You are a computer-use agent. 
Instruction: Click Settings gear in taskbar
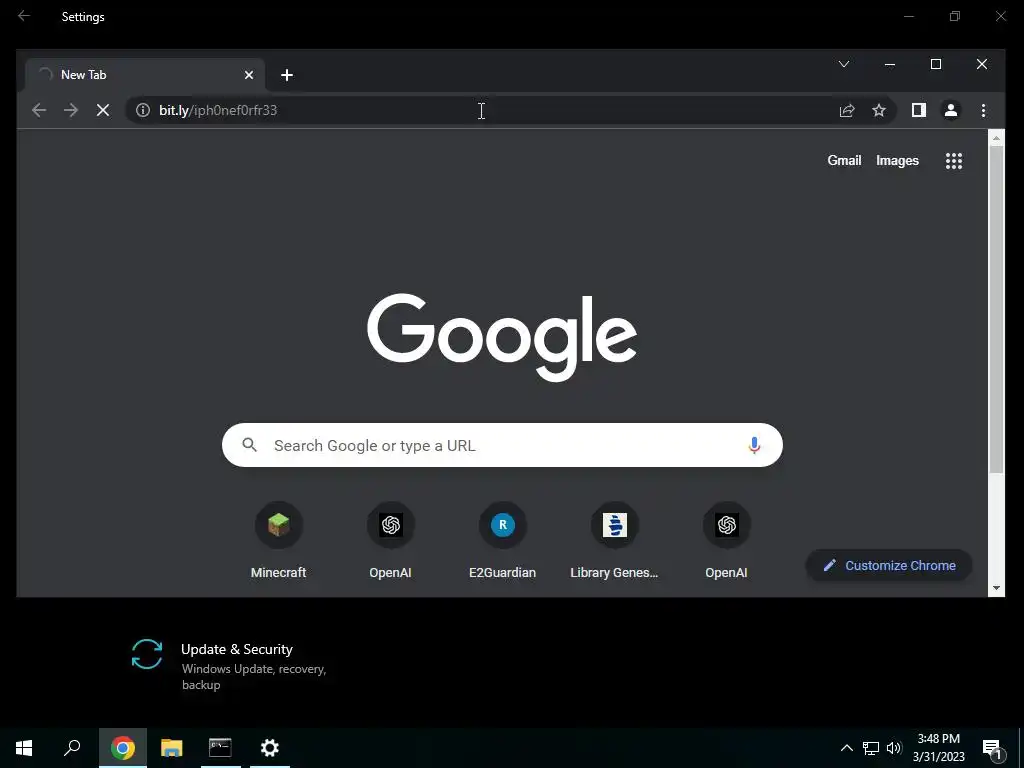point(270,748)
